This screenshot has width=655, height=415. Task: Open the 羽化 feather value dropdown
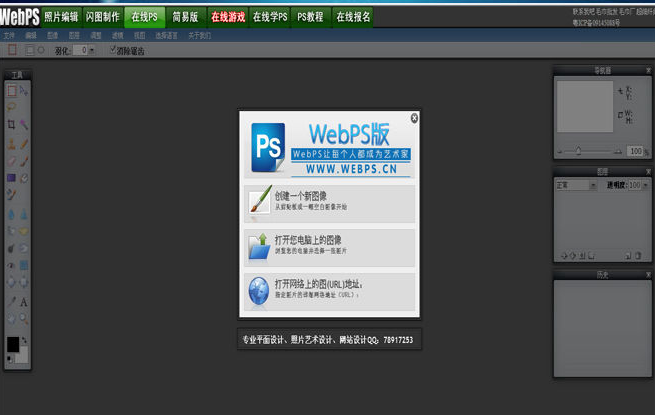91,51
